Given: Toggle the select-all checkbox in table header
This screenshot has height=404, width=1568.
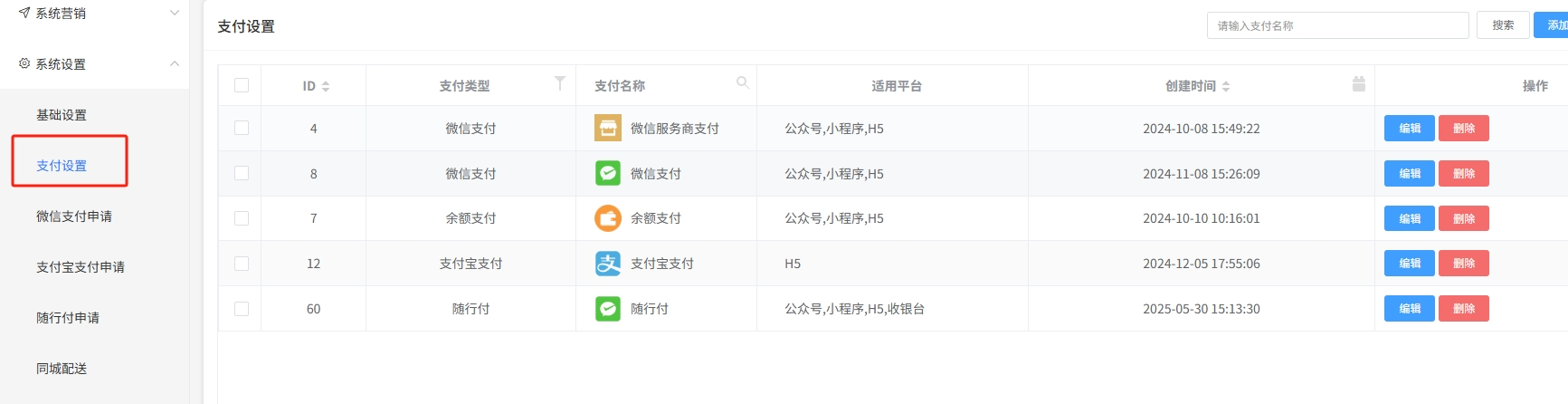Looking at the screenshot, I should pyautogui.click(x=242, y=85).
